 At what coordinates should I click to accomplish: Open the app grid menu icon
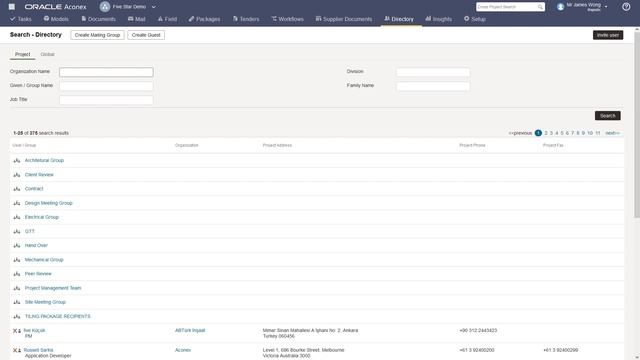click(12, 7)
